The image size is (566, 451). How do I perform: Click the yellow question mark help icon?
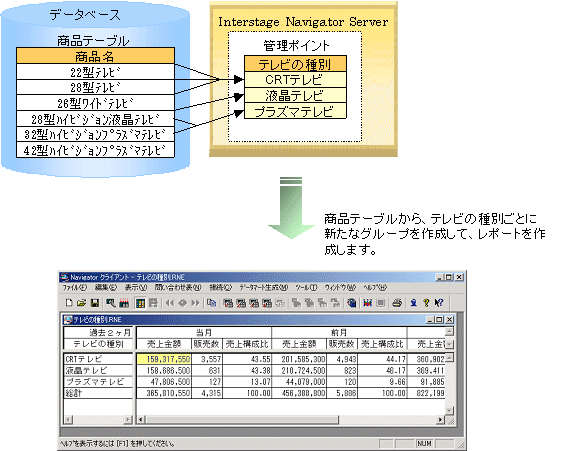click(426, 303)
